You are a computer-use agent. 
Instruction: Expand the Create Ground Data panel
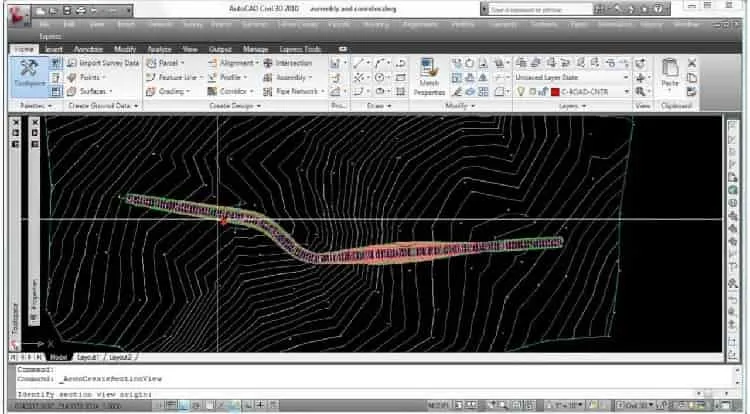(103, 106)
